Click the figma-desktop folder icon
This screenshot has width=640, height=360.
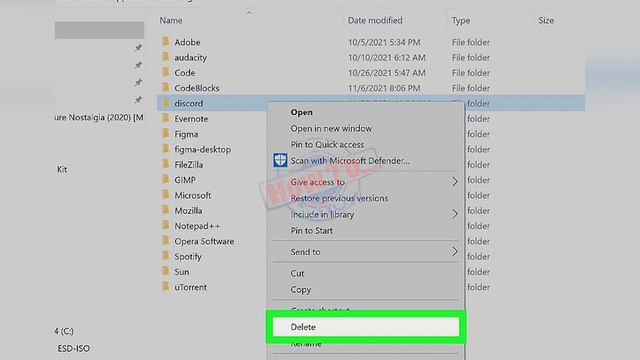[165, 149]
